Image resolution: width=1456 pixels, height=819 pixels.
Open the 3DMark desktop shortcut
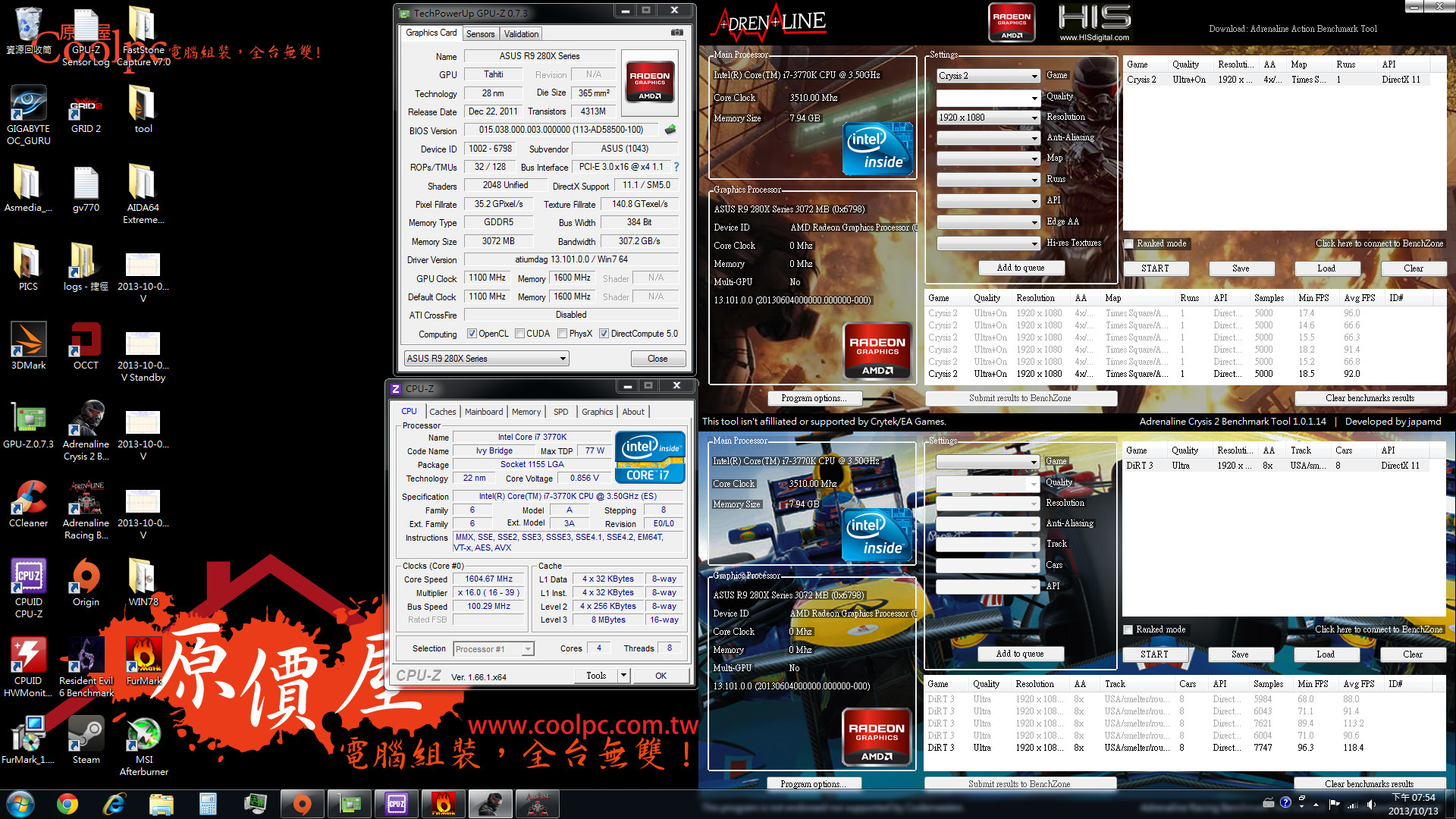(x=28, y=345)
